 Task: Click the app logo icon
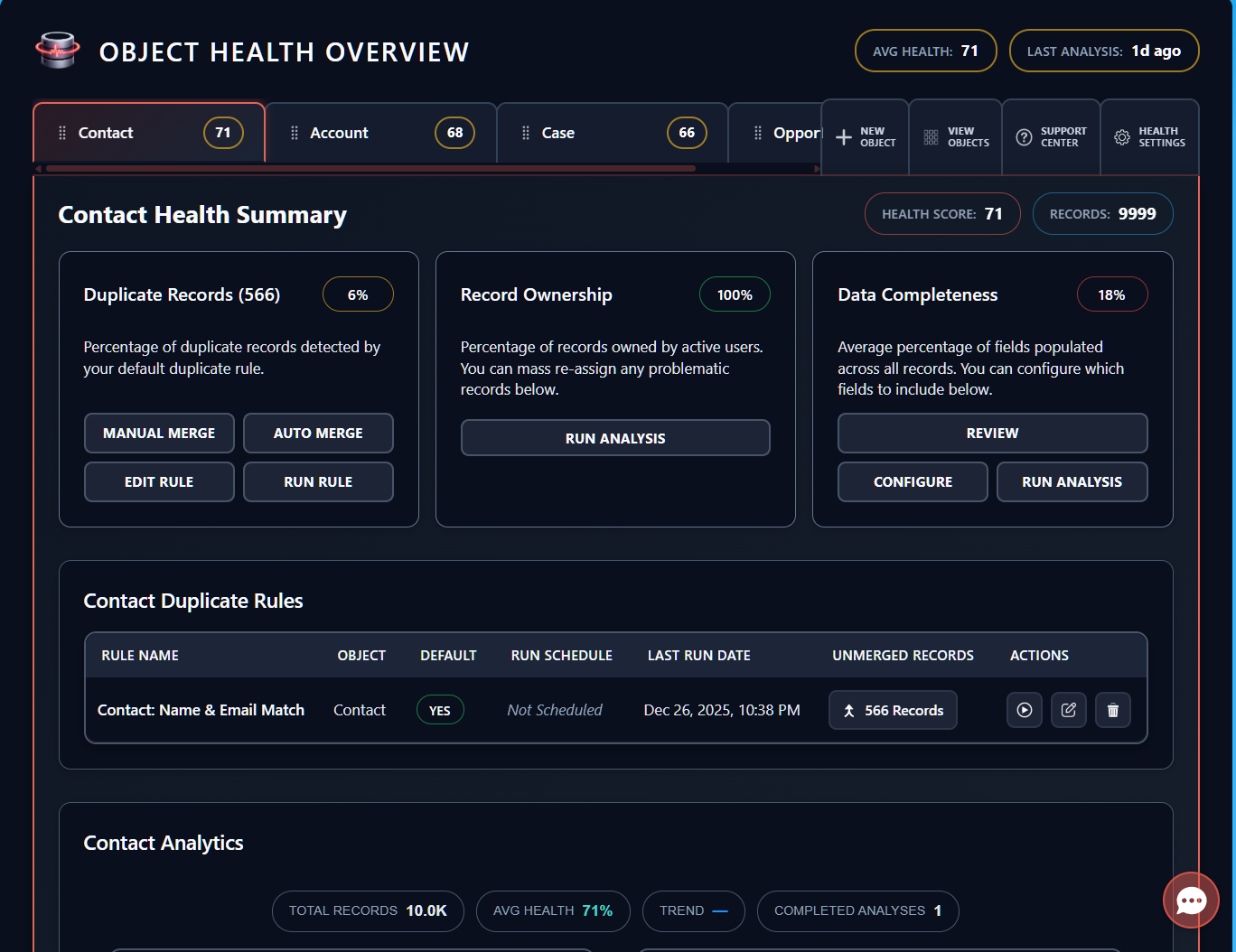coord(58,51)
